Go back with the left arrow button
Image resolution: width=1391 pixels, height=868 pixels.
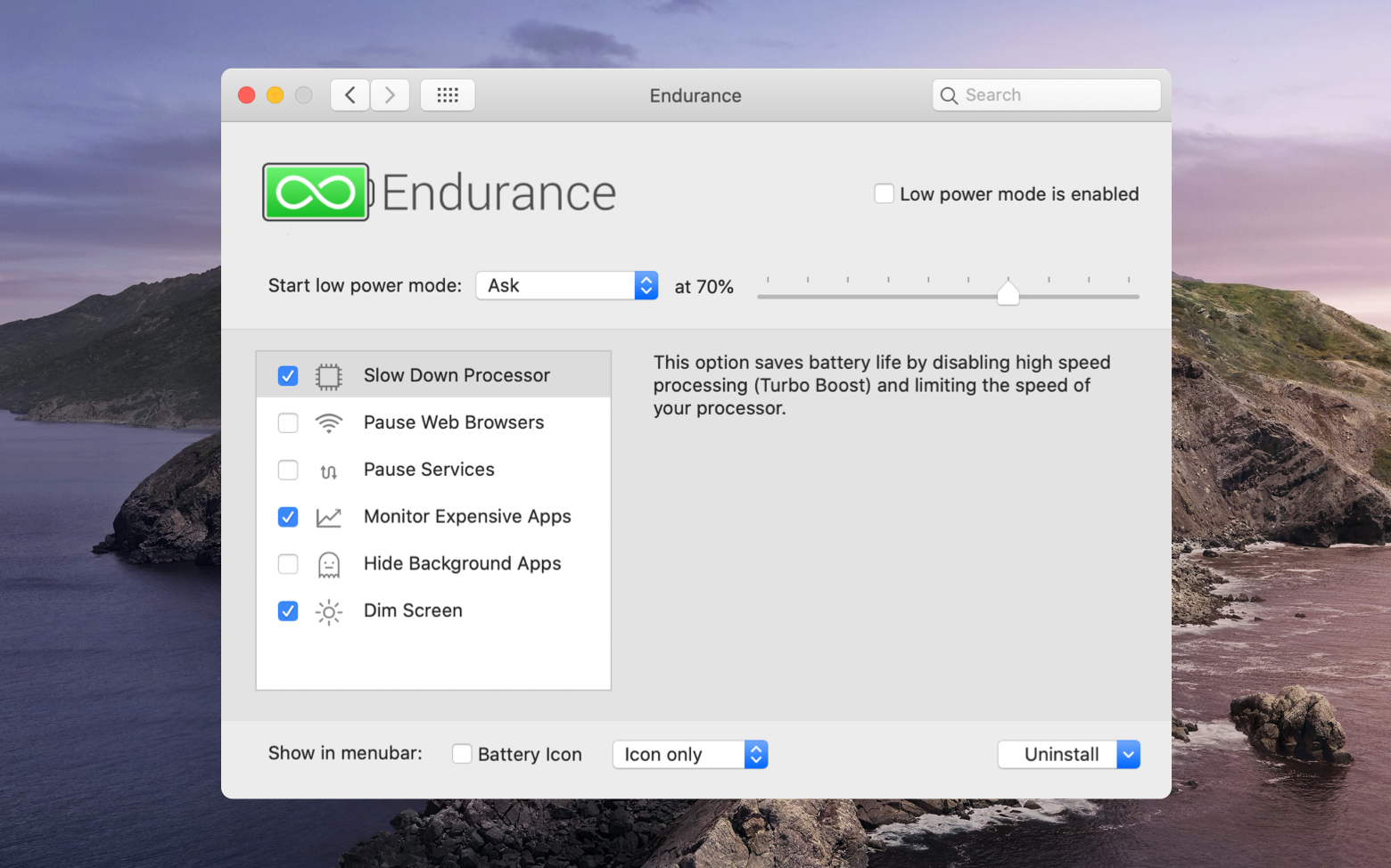tap(350, 94)
